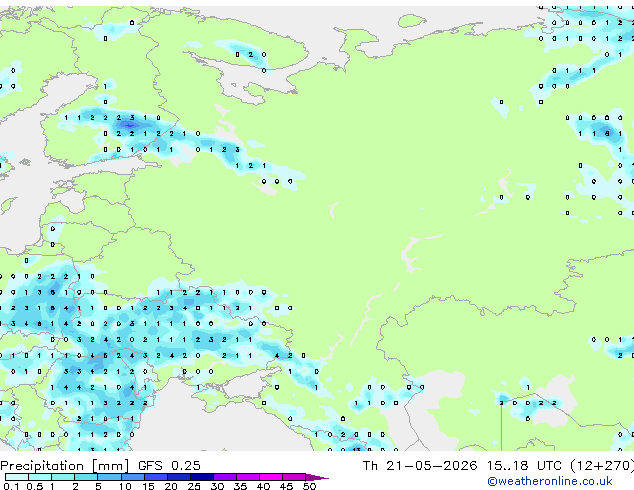Click the above-50 arrow tip of legend
Image resolution: width=634 pixels, height=490 pixels.
pyautogui.click(x=317, y=478)
